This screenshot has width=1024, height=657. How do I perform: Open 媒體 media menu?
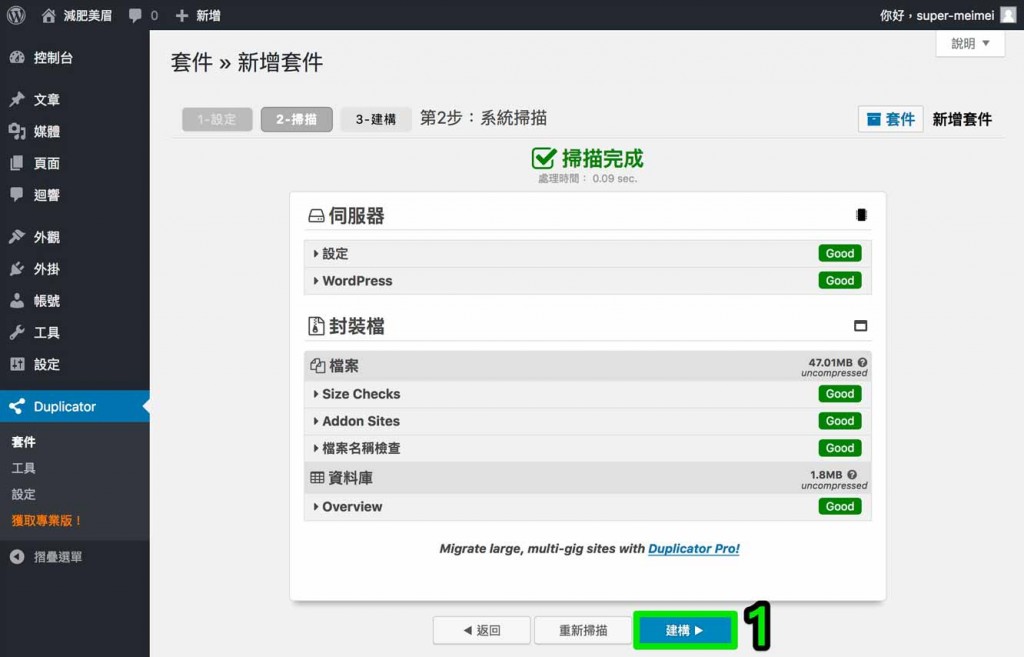coord(74,131)
